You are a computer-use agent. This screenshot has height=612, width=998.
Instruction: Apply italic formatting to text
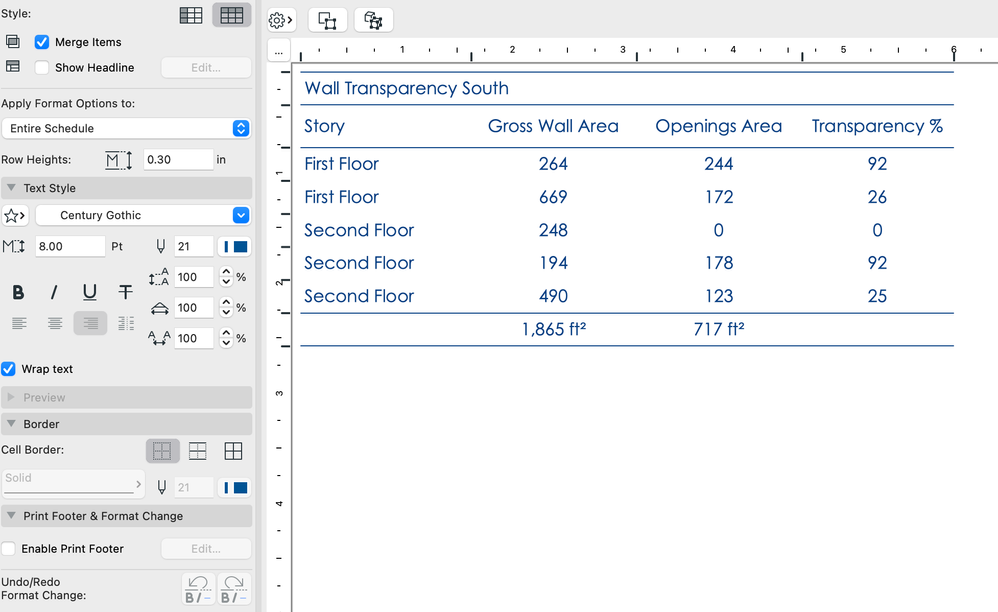pos(54,291)
